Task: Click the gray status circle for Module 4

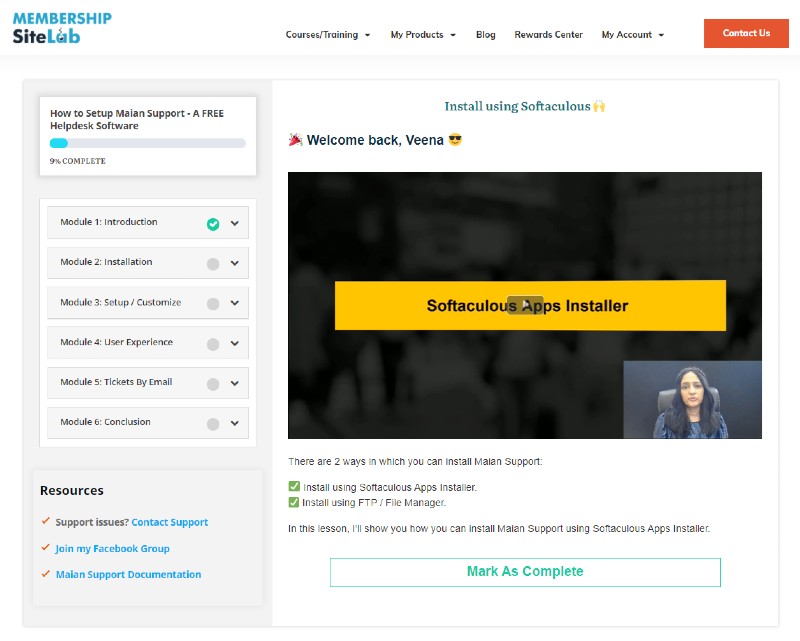Action: click(x=213, y=344)
